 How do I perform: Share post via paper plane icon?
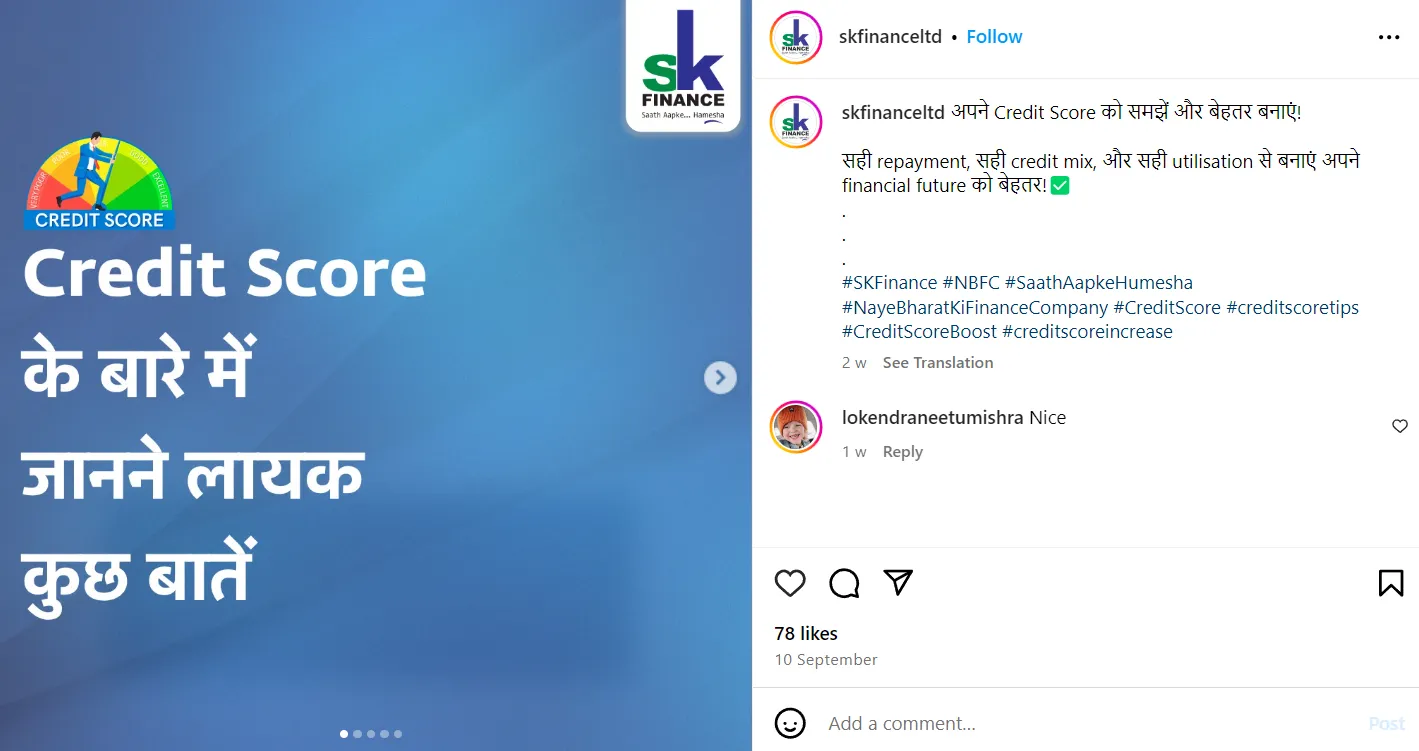pyautogui.click(x=898, y=582)
